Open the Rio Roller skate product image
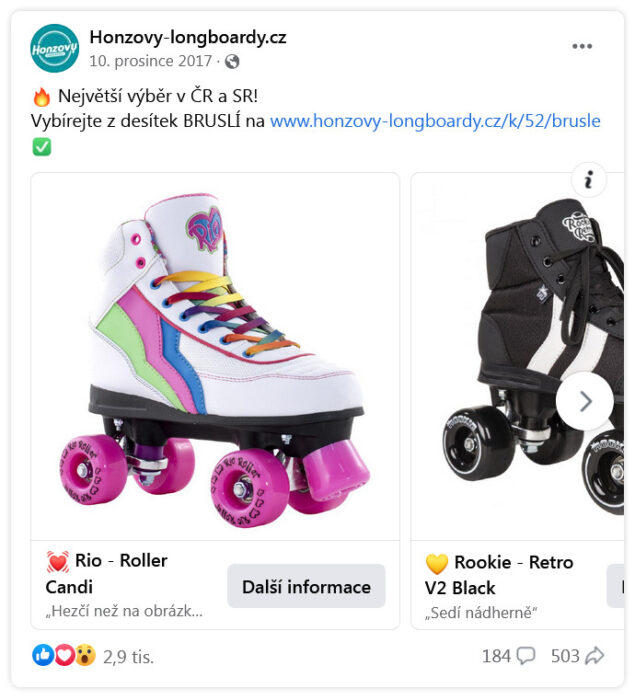635x700 pixels. click(x=215, y=356)
